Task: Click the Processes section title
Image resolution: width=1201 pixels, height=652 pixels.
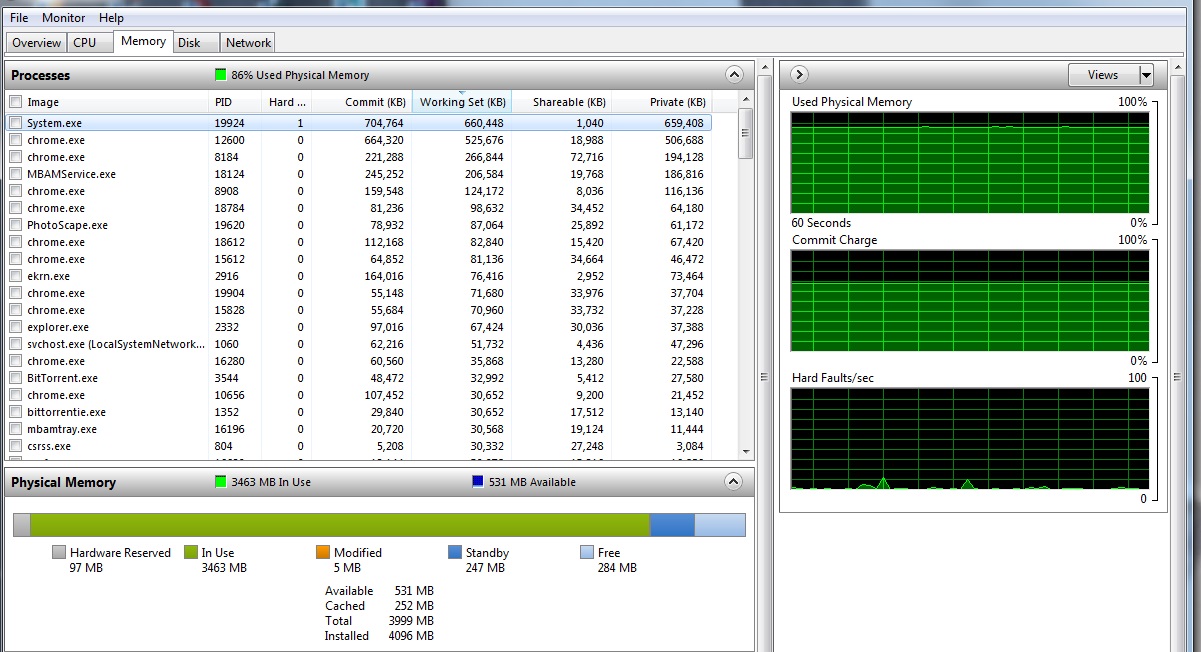Action: [x=40, y=75]
